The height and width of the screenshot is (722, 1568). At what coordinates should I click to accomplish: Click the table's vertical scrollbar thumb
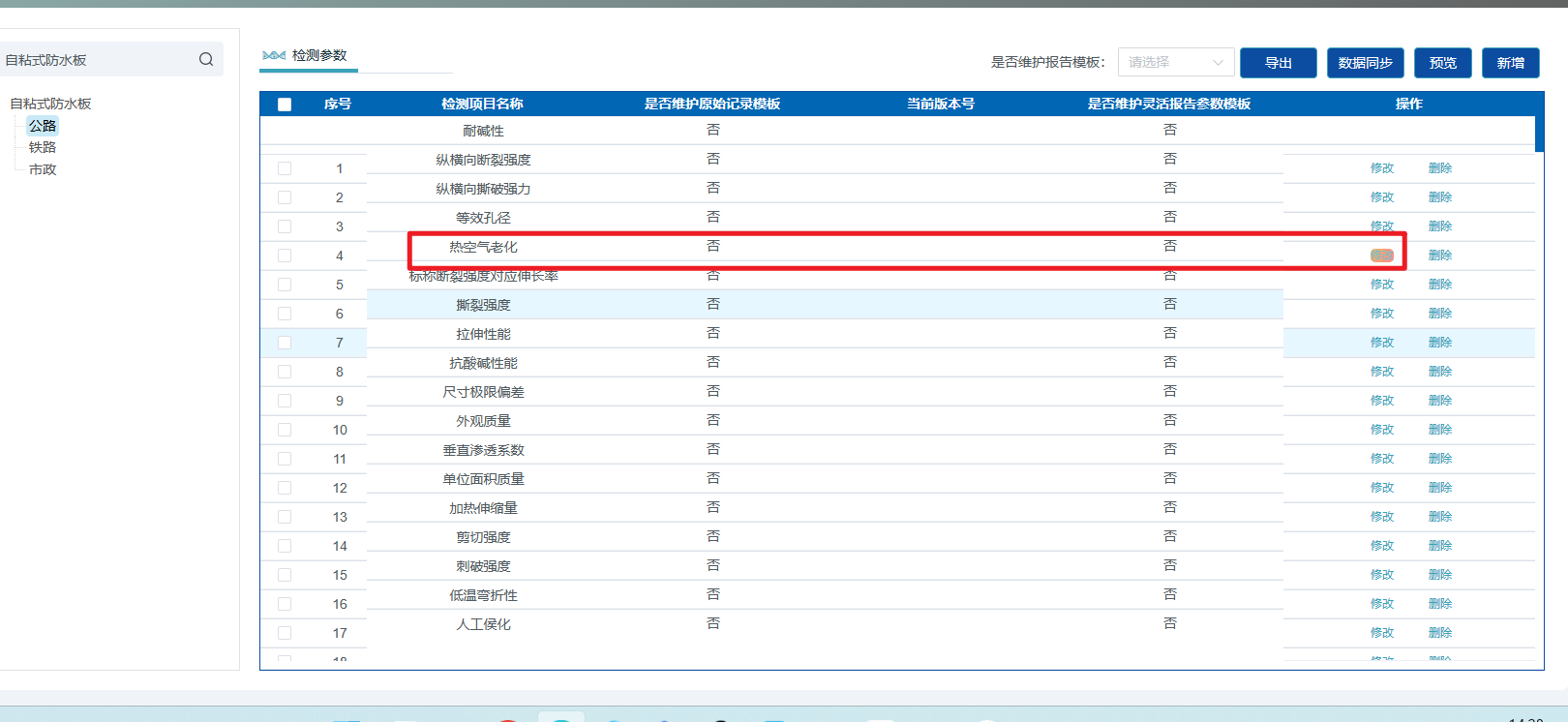(1539, 134)
